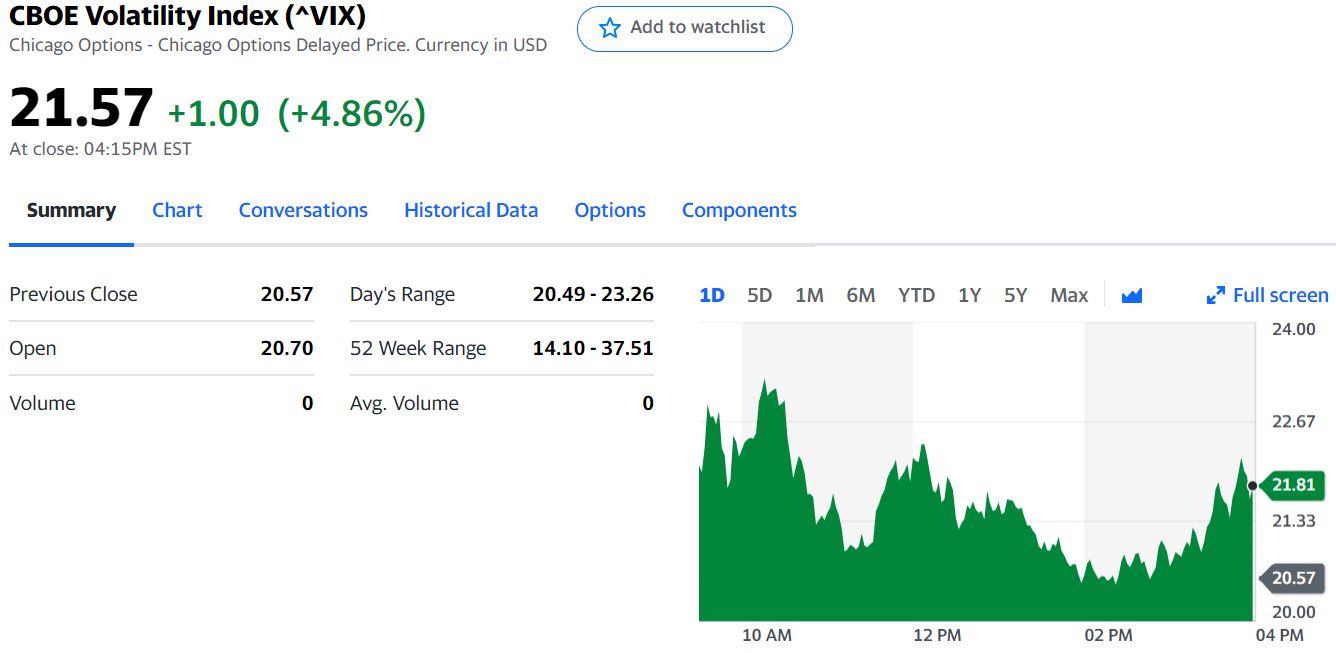Click the Full screen link text
The width and height of the screenshot is (1336, 653).
(x=1281, y=295)
